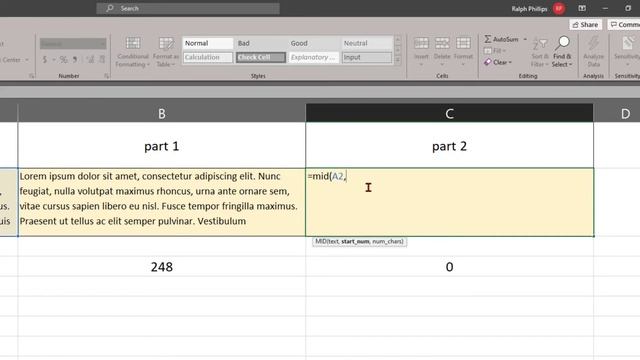The height and width of the screenshot is (360, 640).
Task: Click the Format cells icon
Action: pos(463,43)
